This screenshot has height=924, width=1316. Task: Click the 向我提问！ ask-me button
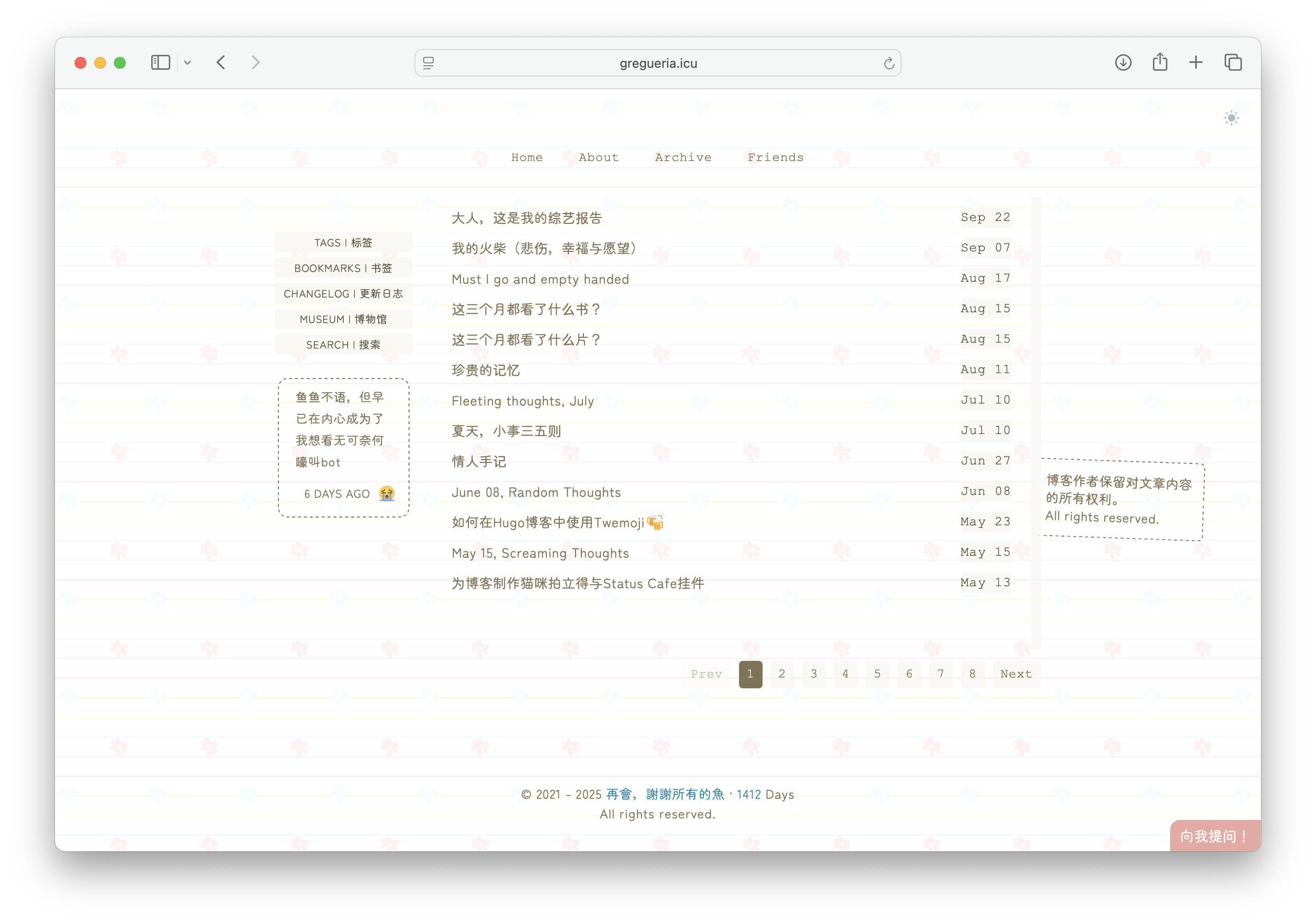click(1214, 836)
